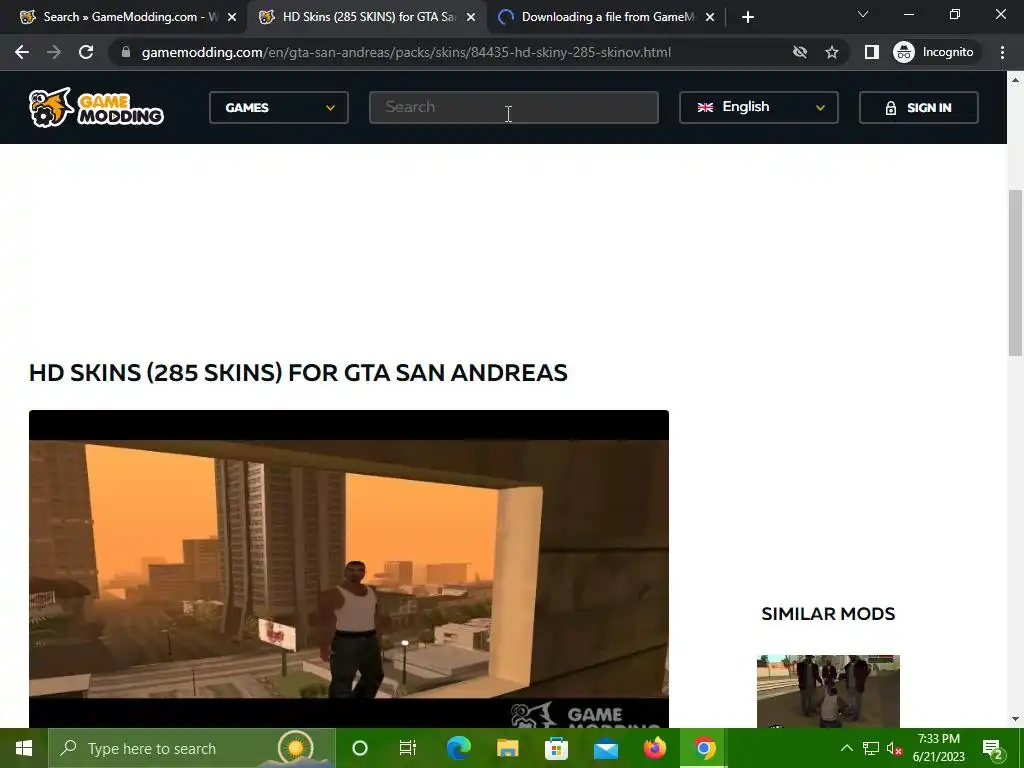1024x768 pixels.
Task: Click the crossed-out eye icon in the address bar
Action: click(799, 52)
